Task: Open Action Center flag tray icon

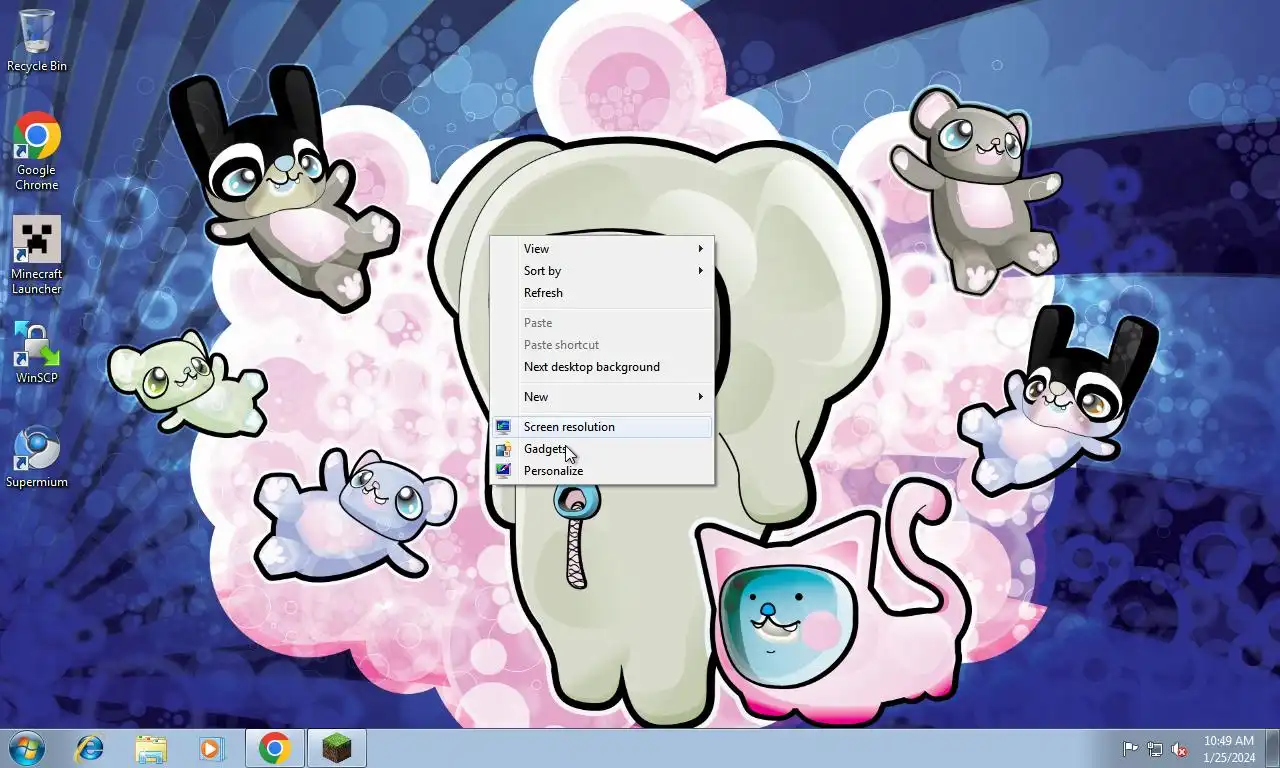Action: [x=1130, y=749]
